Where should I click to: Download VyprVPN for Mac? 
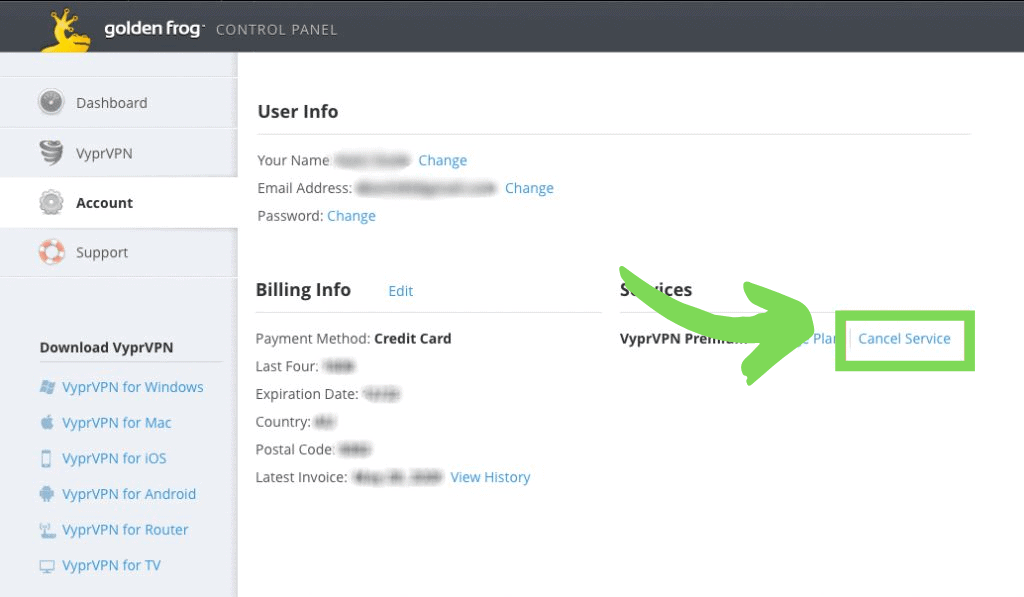pyautogui.click(x=116, y=423)
